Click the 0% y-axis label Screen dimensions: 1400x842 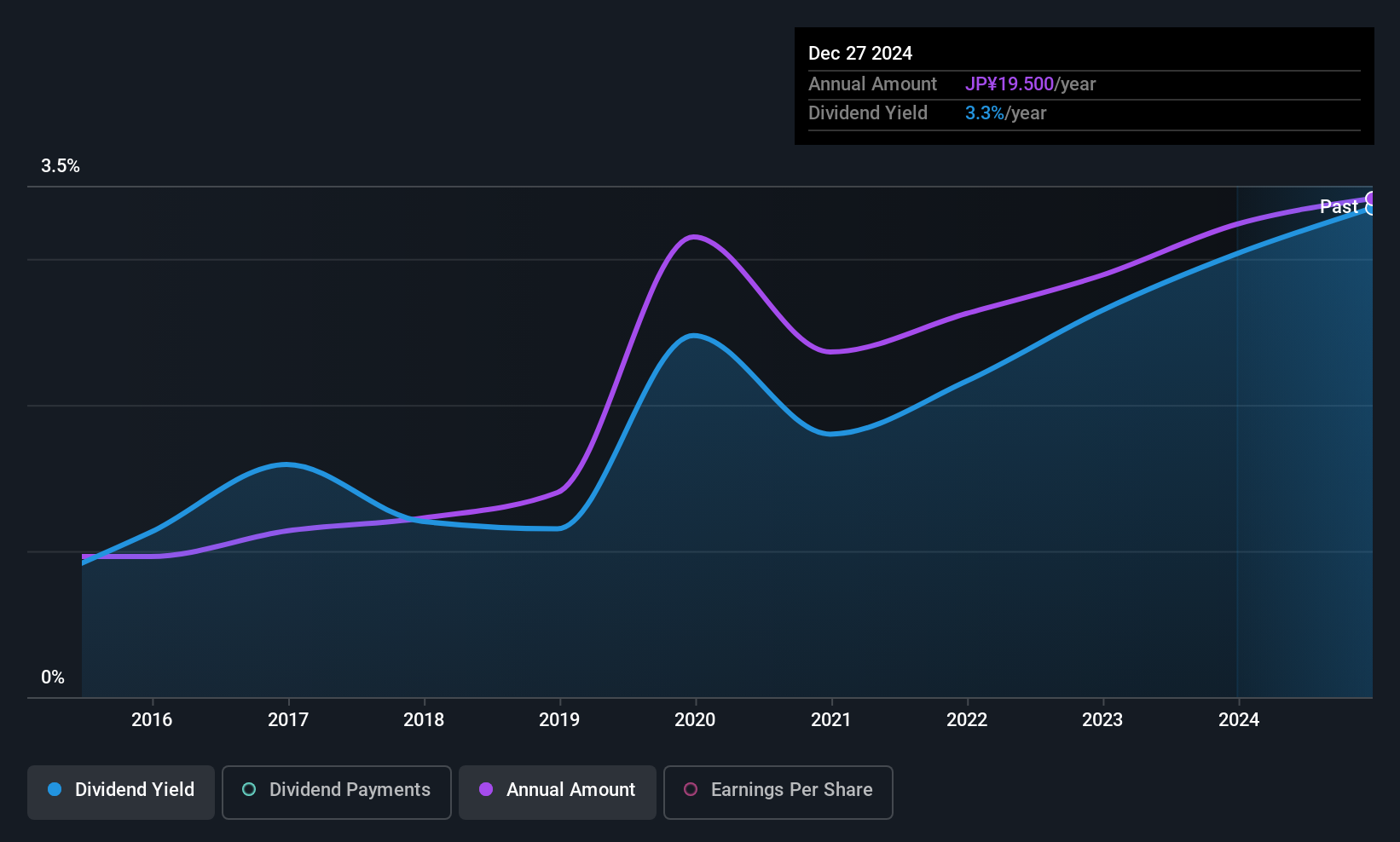(53, 678)
